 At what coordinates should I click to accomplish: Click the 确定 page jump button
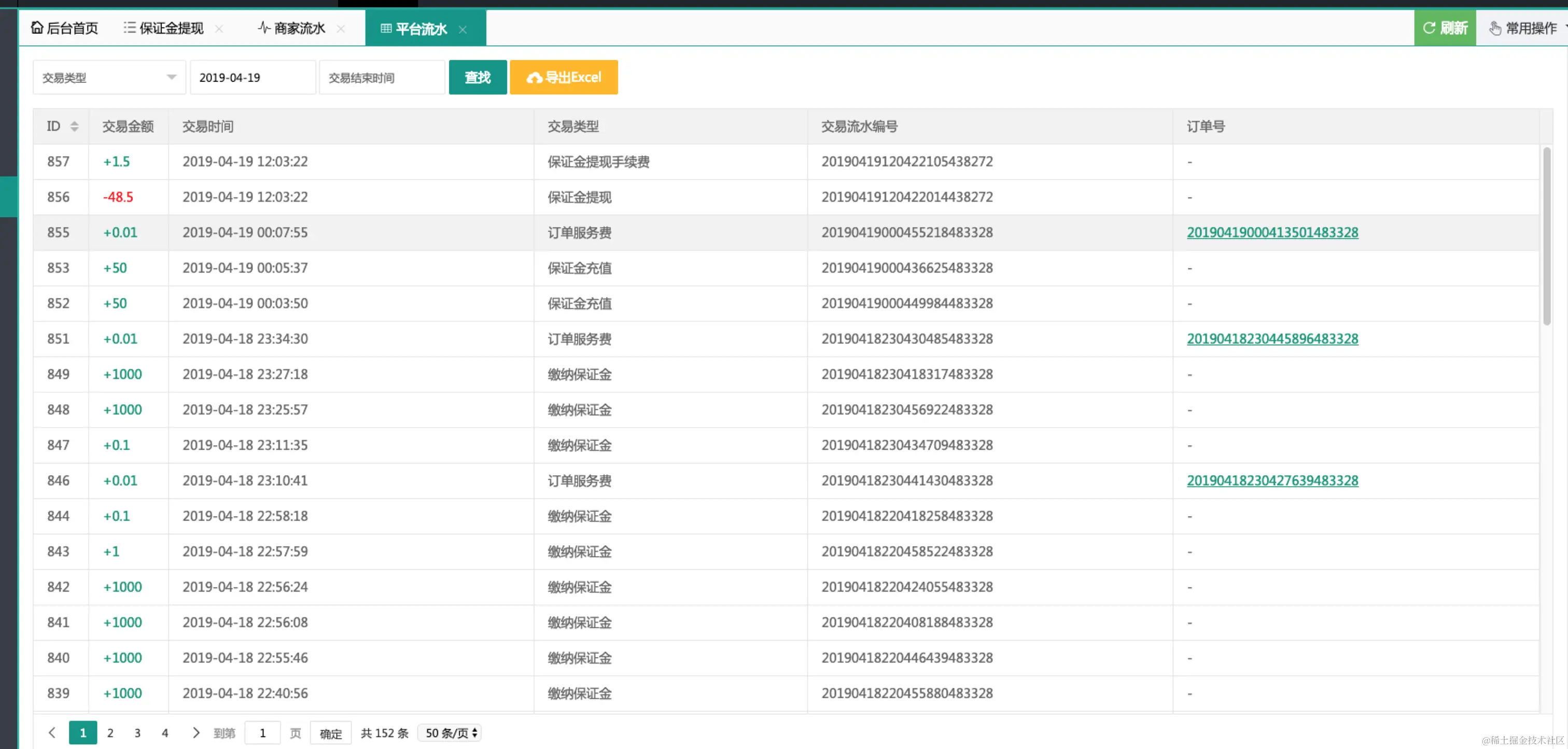click(x=330, y=733)
